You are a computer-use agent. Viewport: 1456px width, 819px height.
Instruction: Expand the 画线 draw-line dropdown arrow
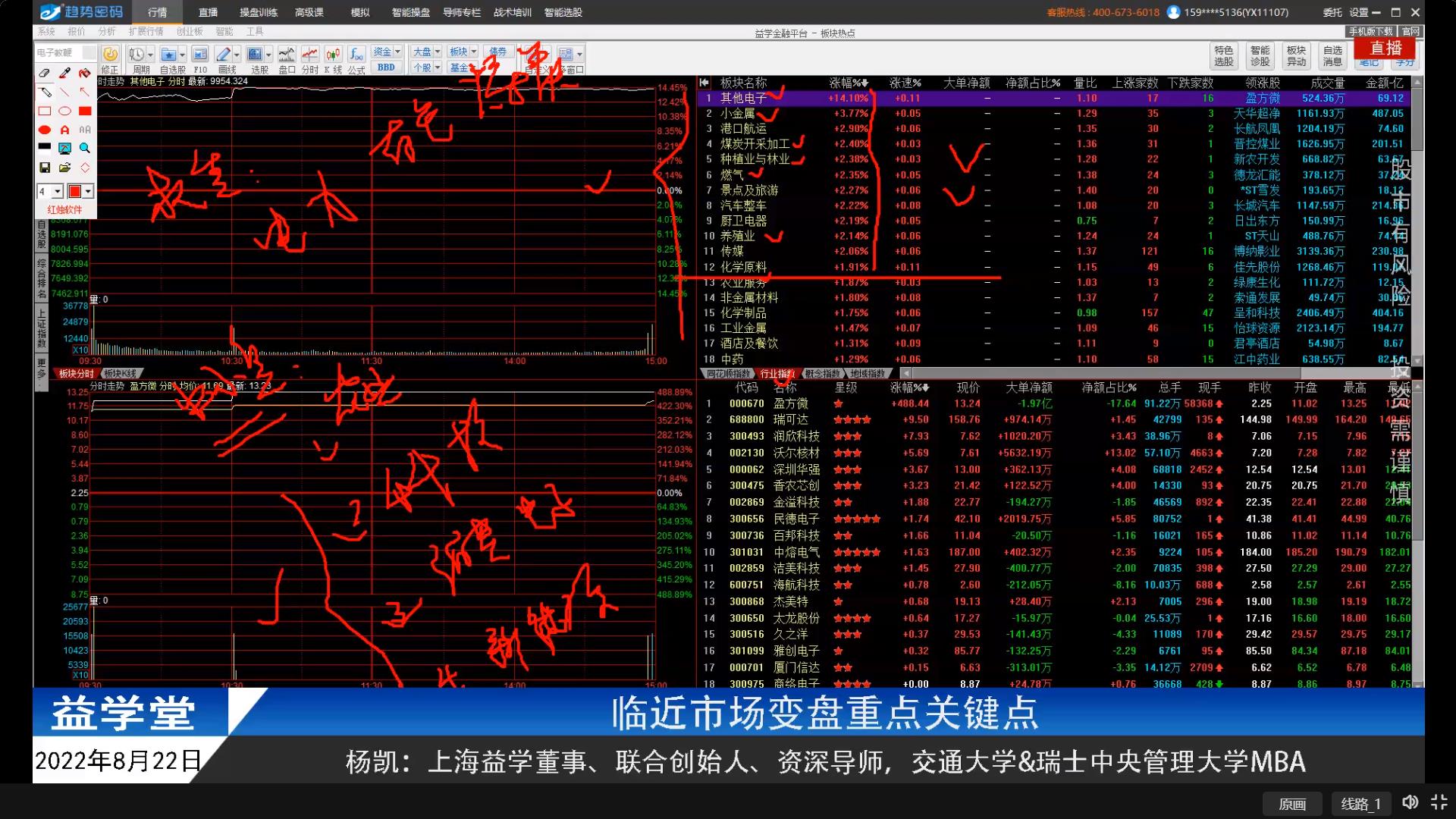coord(237,55)
